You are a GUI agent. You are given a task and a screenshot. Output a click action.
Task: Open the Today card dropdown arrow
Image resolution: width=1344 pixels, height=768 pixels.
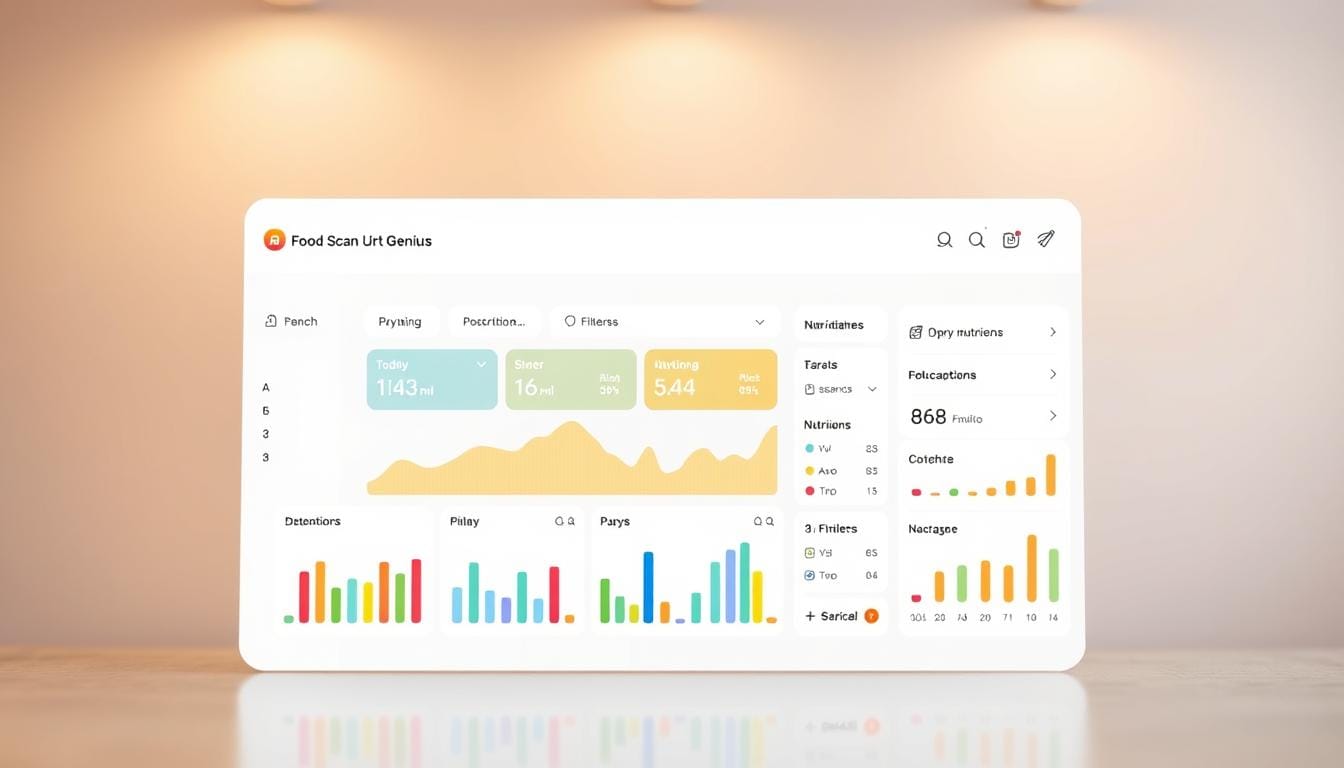(481, 365)
